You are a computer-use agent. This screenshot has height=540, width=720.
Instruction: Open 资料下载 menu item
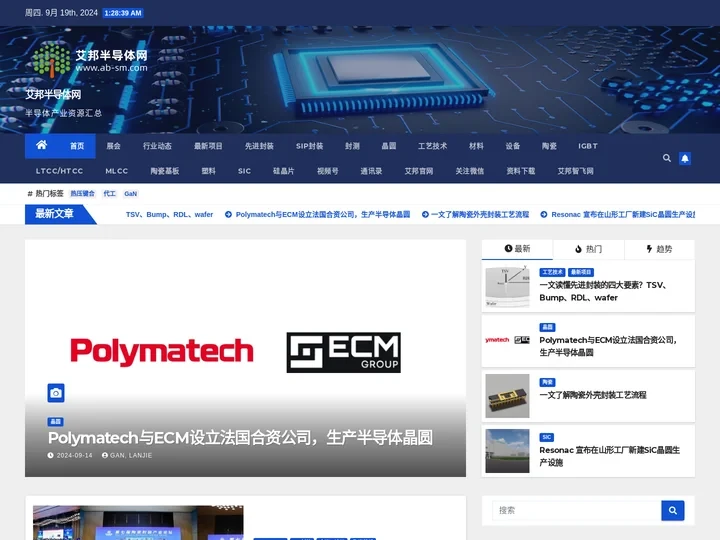click(x=521, y=171)
